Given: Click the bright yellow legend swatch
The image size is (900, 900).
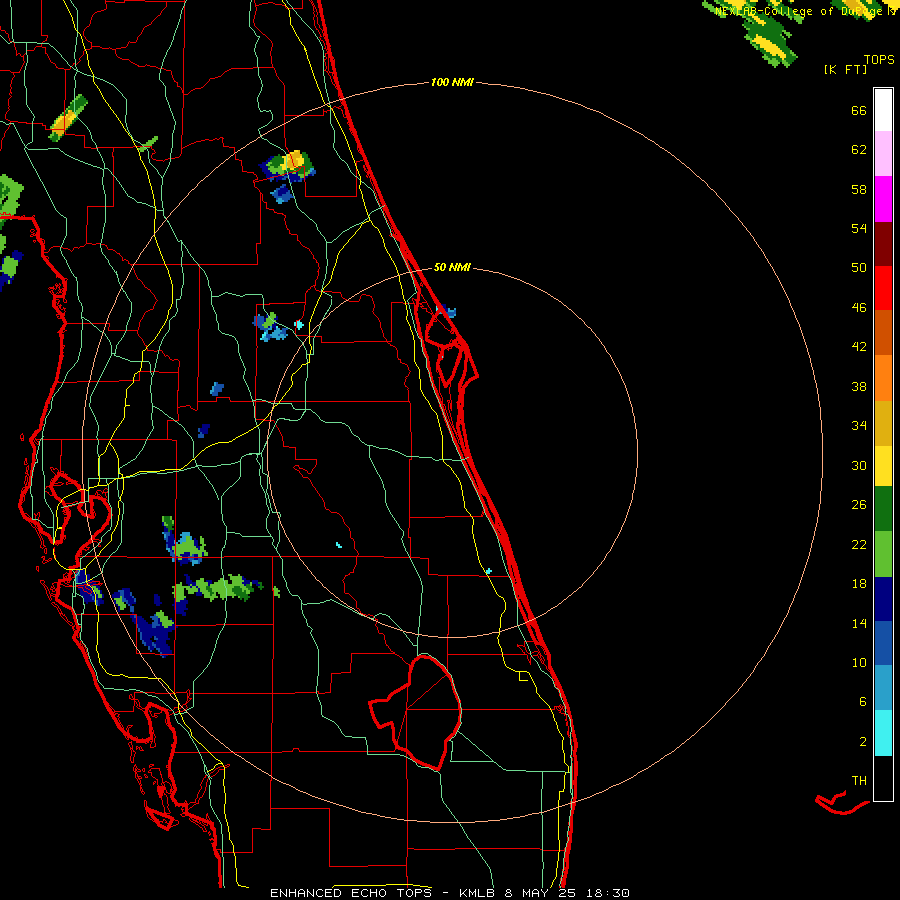Looking at the screenshot, I should click(883, 465).
